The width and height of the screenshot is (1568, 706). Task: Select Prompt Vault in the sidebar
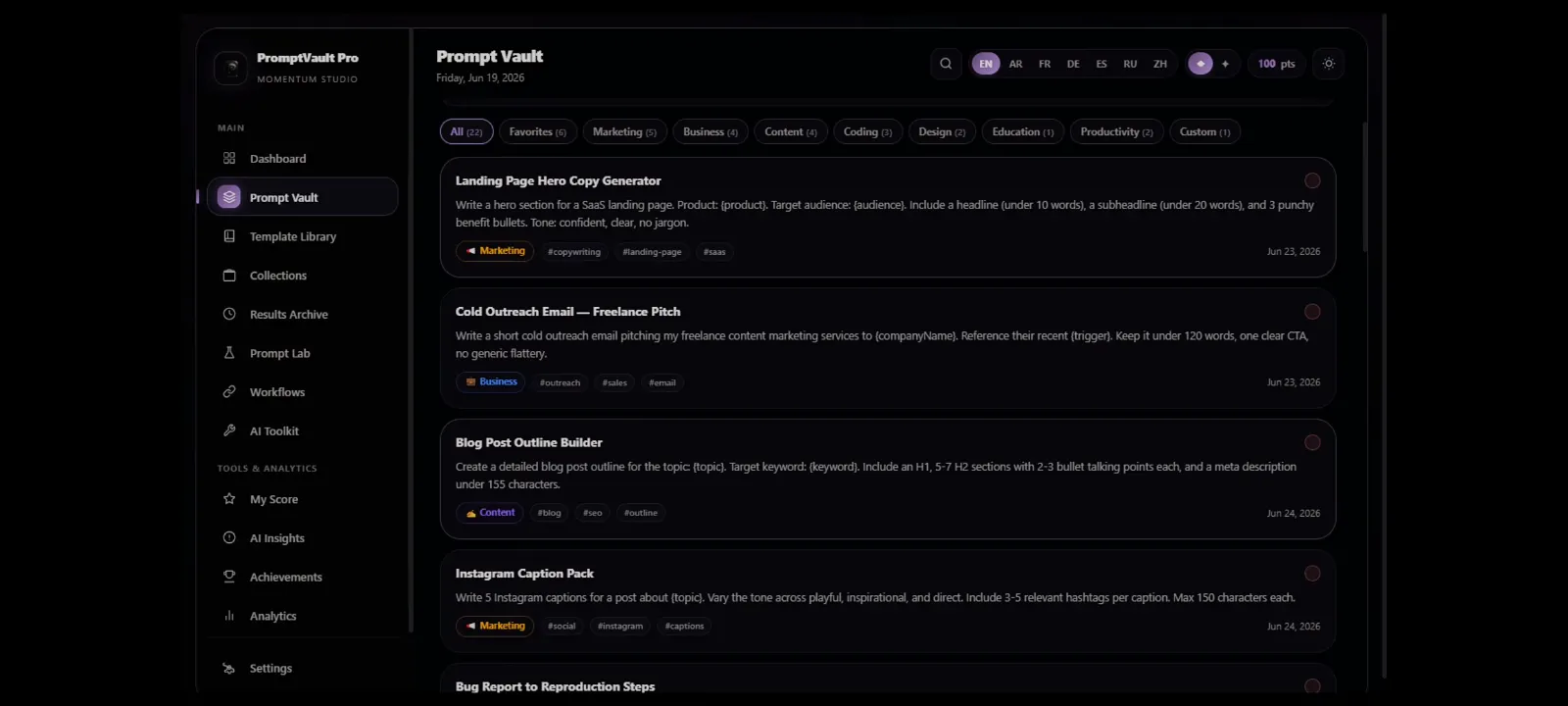[303, 197]
